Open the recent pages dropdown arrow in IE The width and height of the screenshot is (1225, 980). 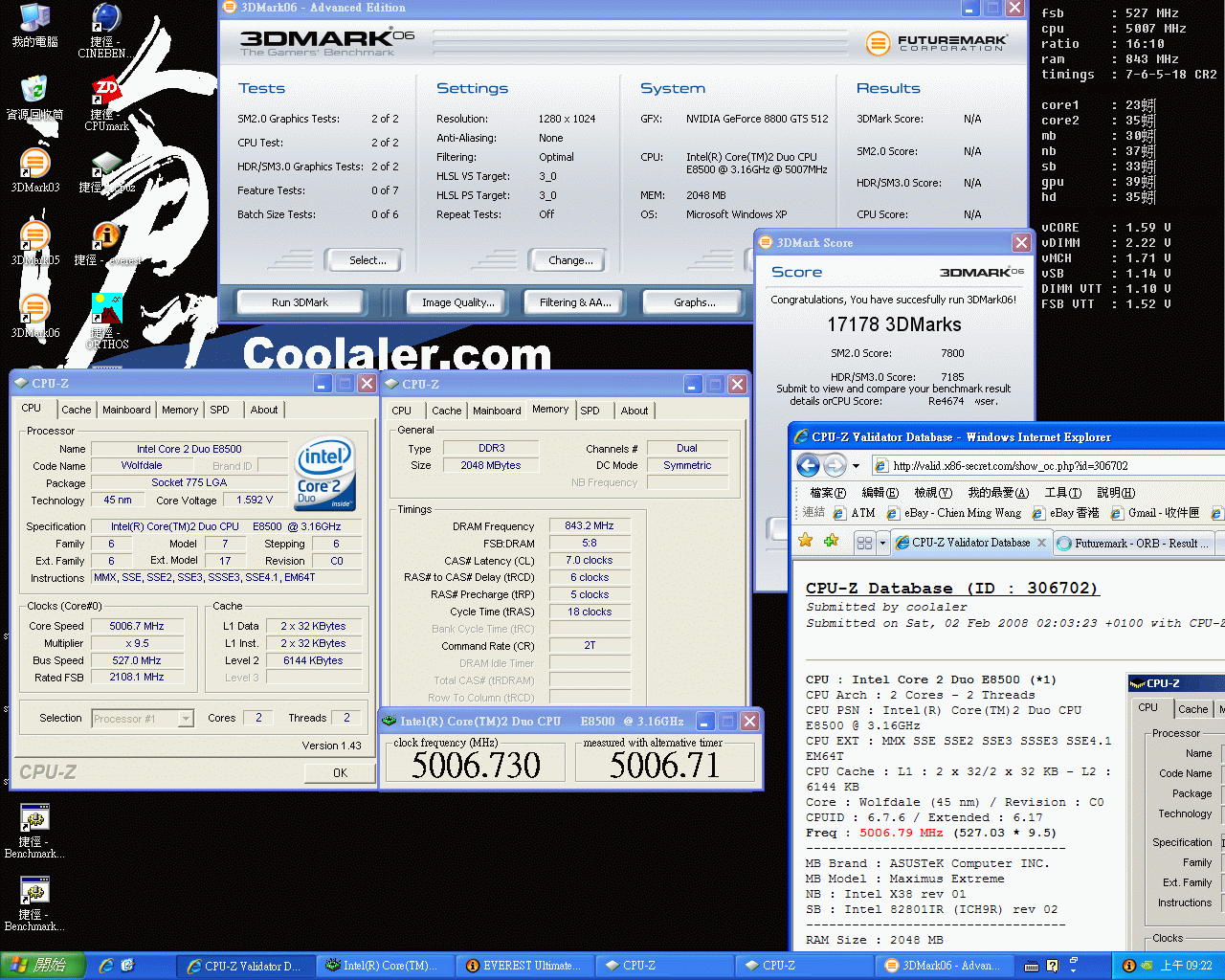856,466
